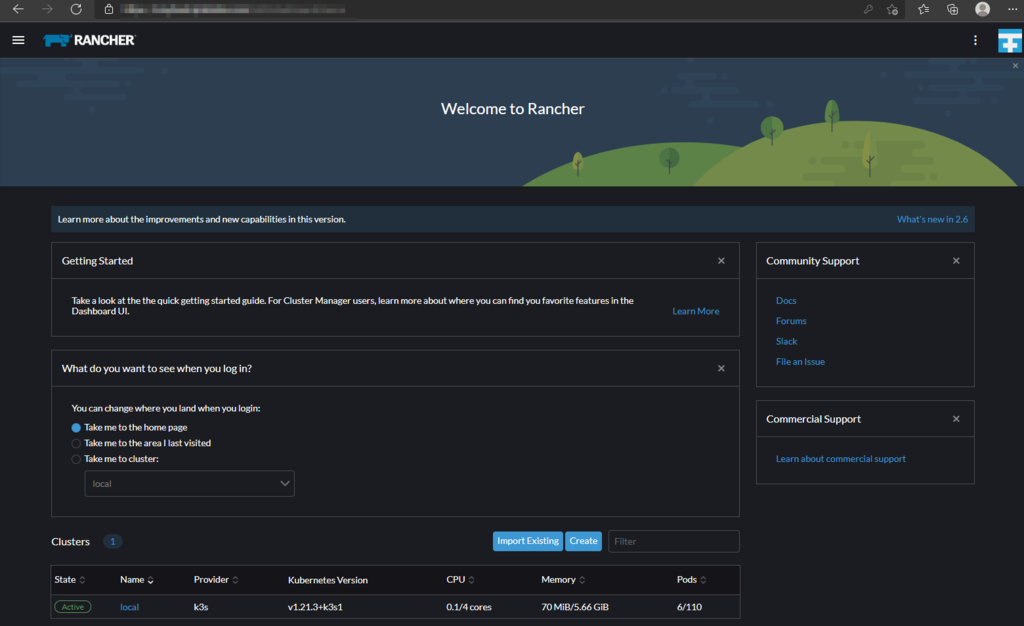Image resolution: width=1024 pixels, height=626 pixels.
Task: Open the hamburger navigation menu
Action: (18, 40)
